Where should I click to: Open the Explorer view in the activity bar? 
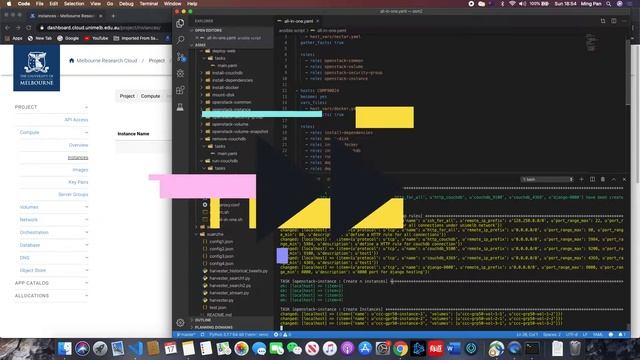click(x=180, y=23)
